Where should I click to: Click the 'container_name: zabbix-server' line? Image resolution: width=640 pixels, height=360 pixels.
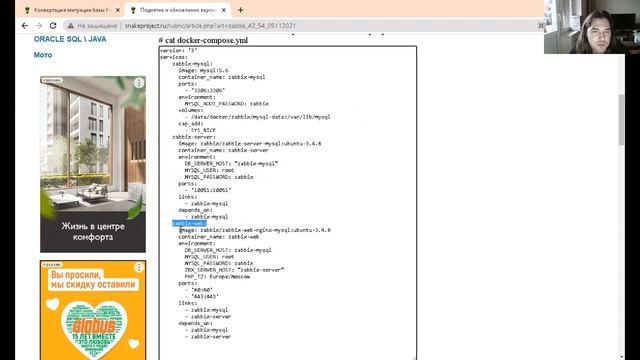[x=223, y=150]
